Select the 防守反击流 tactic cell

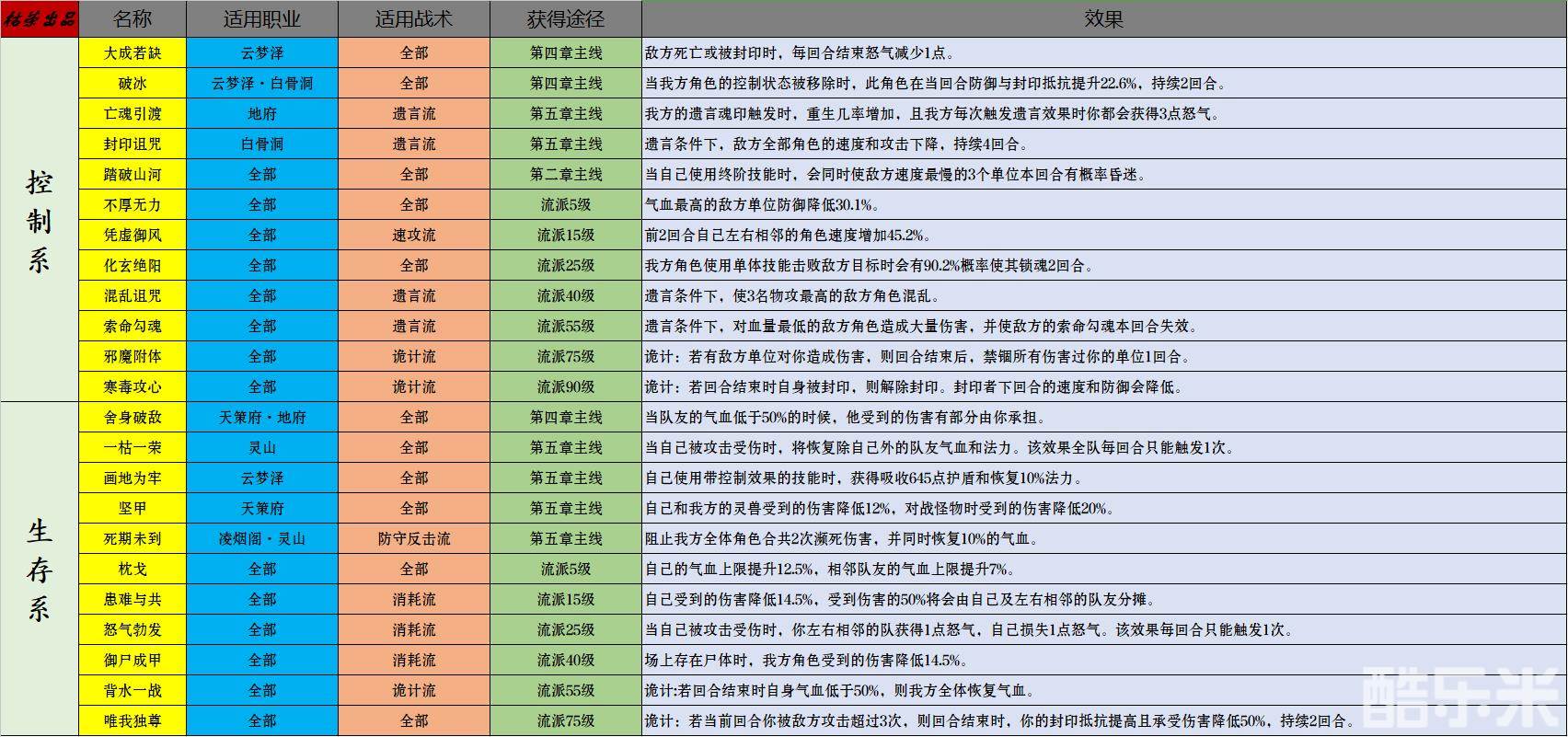pos(413,539)
